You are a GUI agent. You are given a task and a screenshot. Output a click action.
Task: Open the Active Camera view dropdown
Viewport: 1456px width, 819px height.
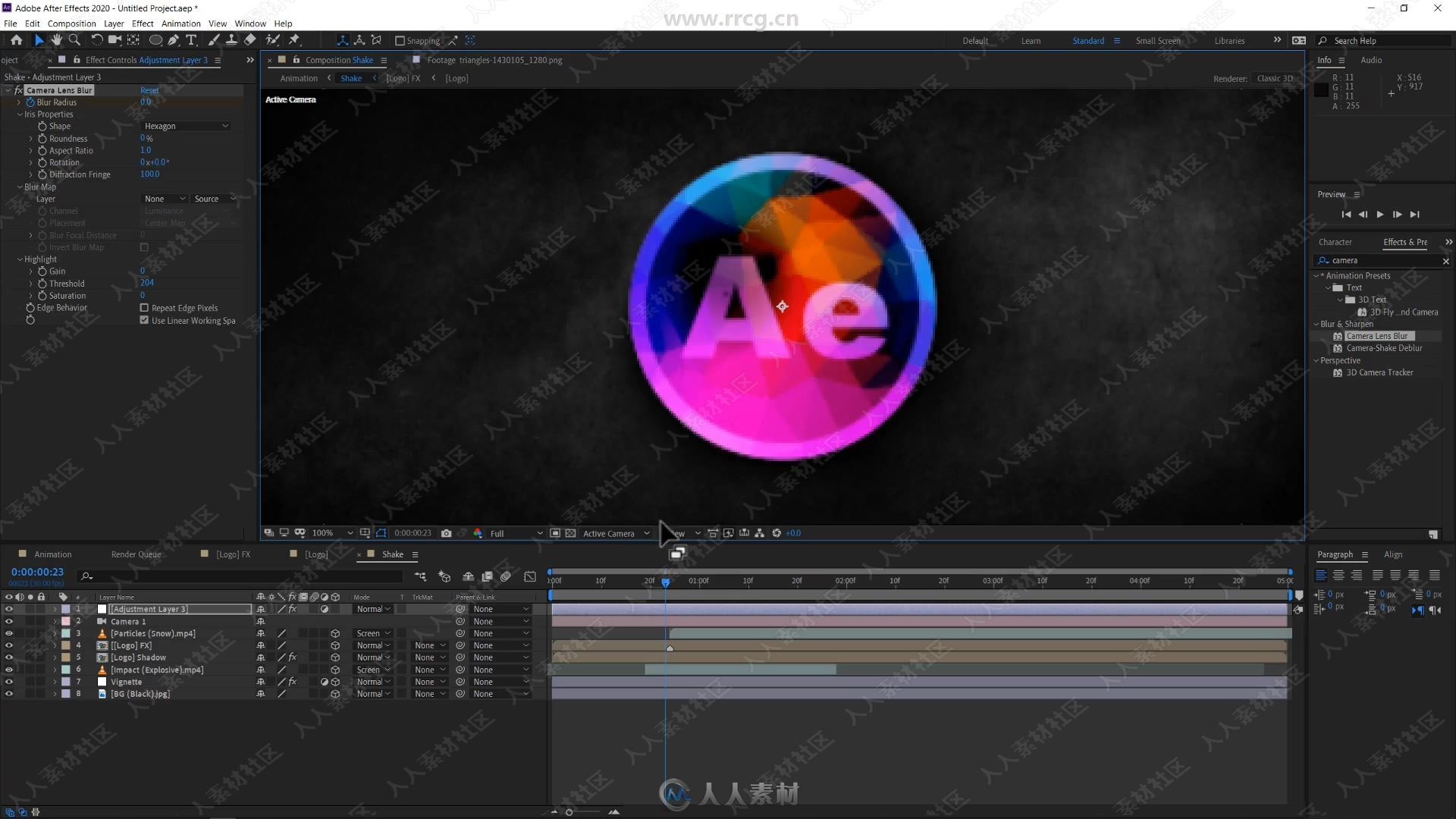pyautogui.click(x=616, y=533)
